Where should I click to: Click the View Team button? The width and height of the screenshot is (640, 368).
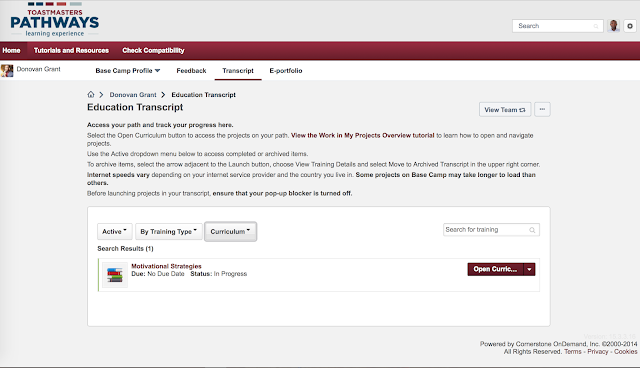click(x=505, y=109)
